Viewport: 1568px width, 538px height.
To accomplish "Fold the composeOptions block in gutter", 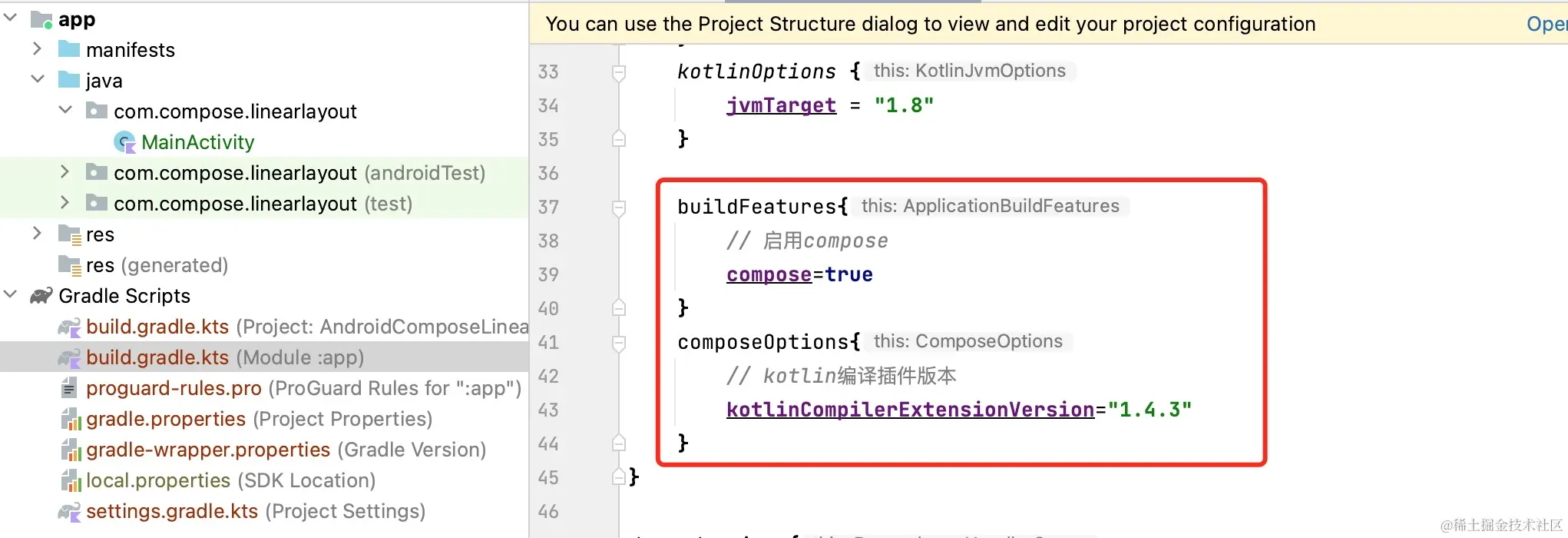I will tap(619, 343).
